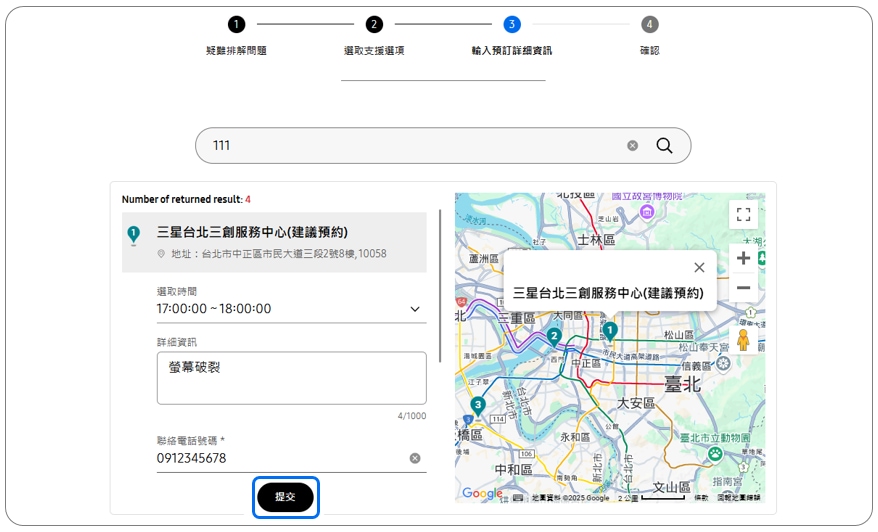Open the time slot dropdown

(x=291, y=309)
